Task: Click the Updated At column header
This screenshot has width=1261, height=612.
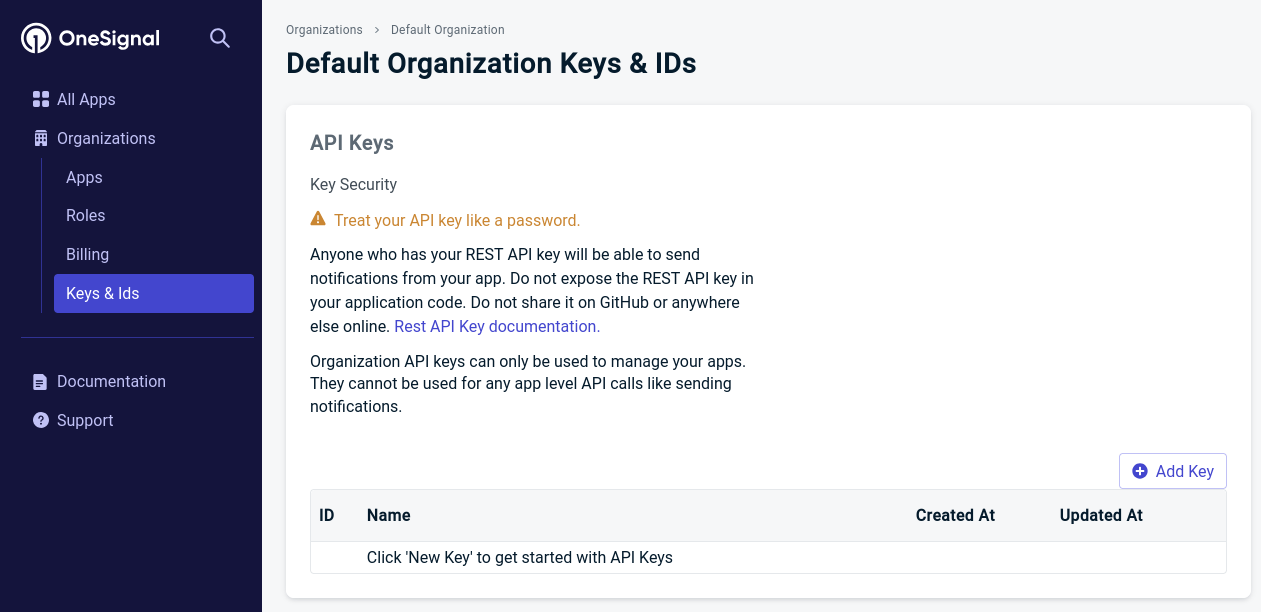Action: 1101,515
